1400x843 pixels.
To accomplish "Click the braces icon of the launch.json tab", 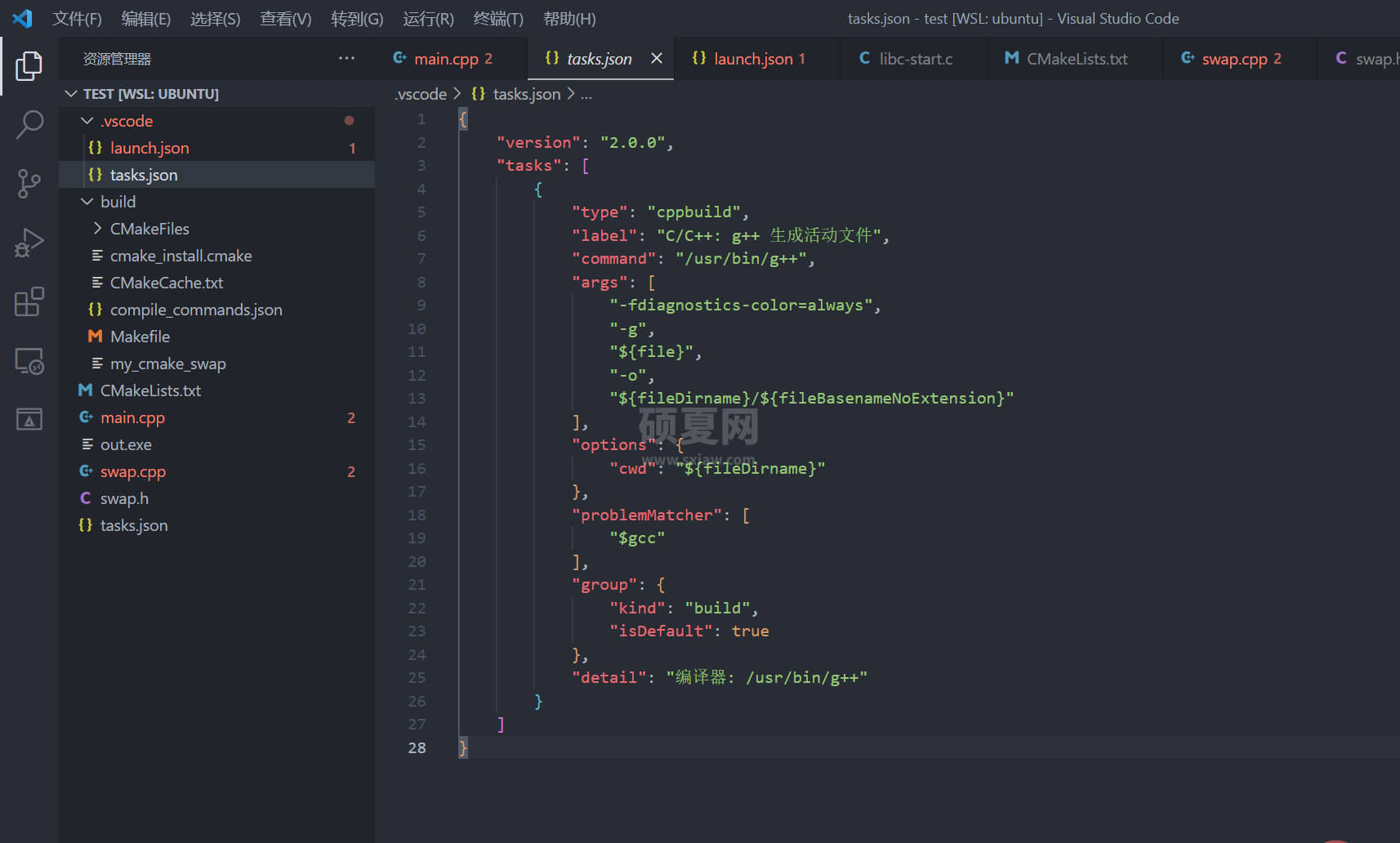I will point(699,58).
